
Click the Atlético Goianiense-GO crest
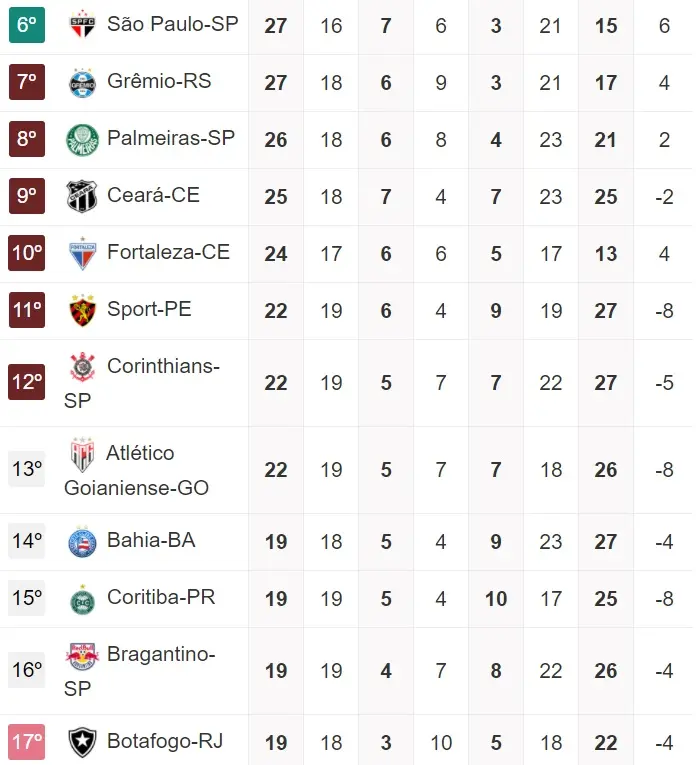81,455
